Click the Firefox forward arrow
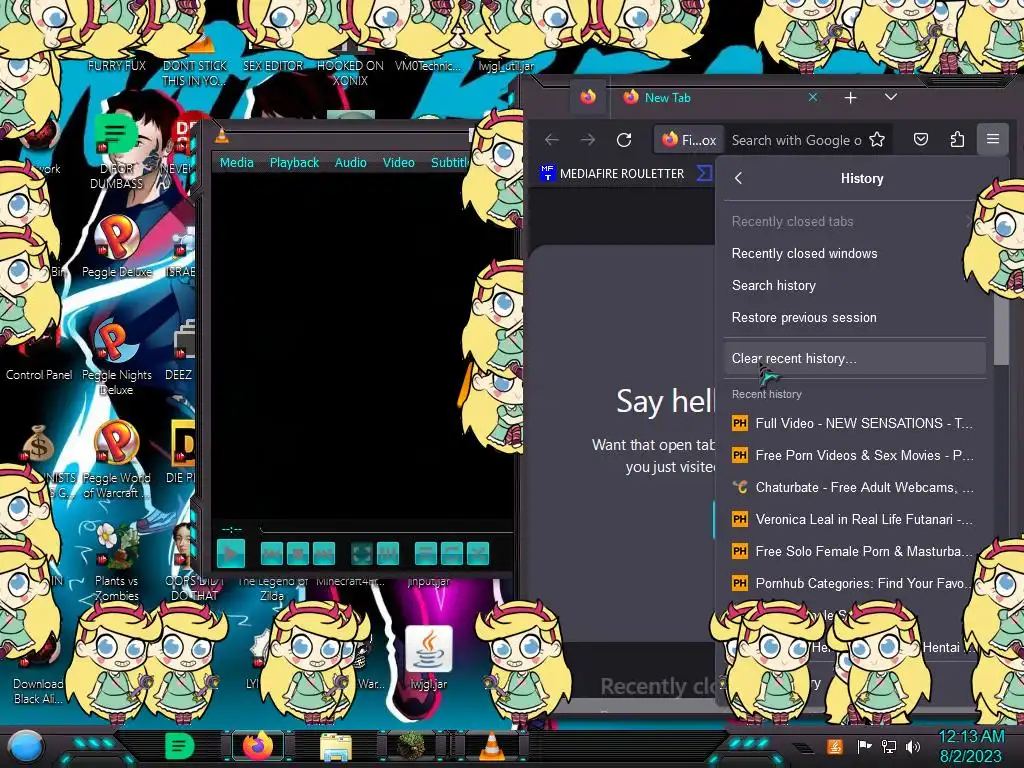The height and width of the screenshot is (768, 1024). [x=588, y=140]
